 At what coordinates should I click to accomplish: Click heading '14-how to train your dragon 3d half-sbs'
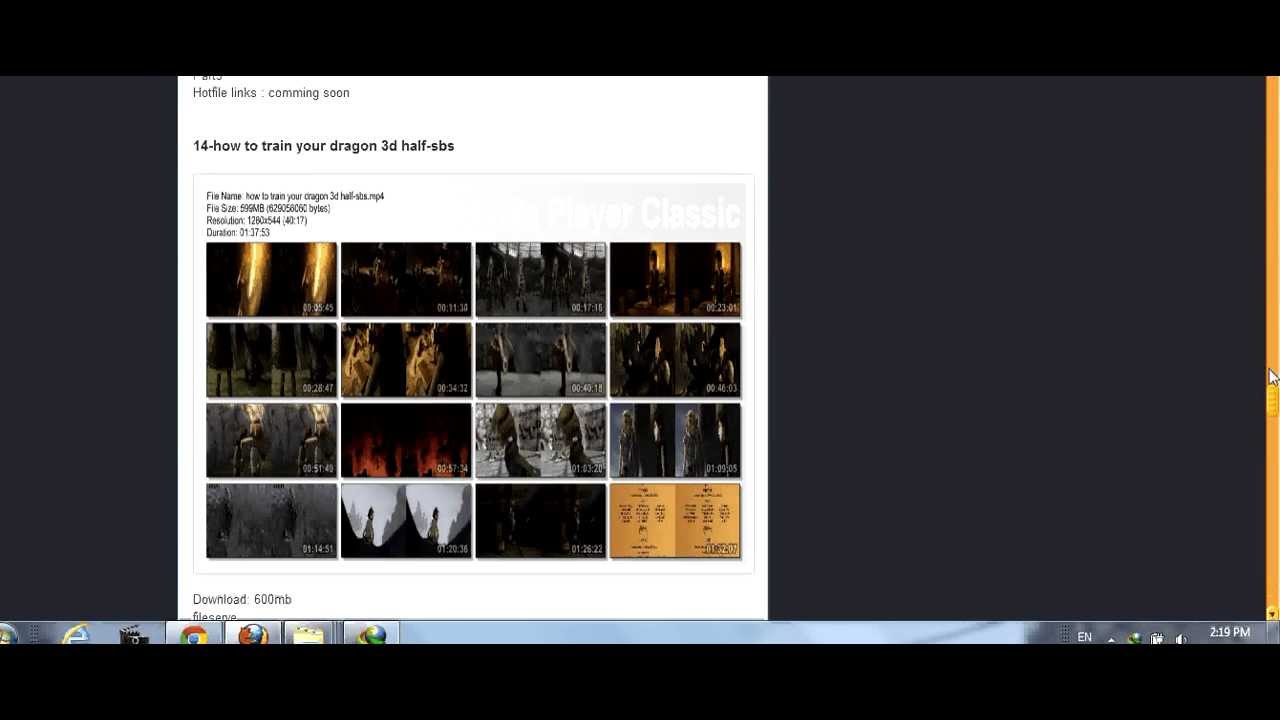[323, 146]
